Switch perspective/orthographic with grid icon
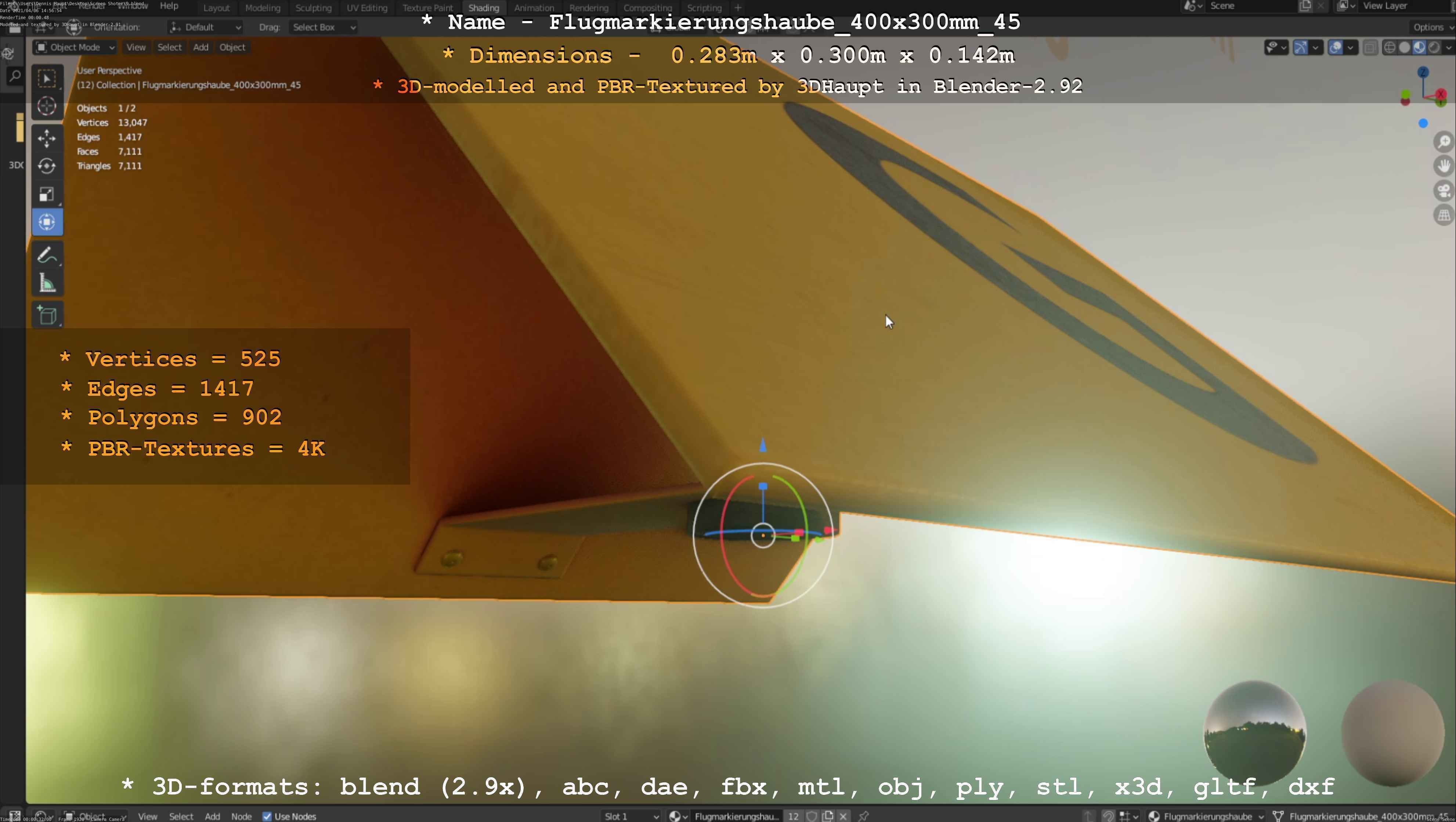The height and width of the screenshot is (822, 1456). point(1444,215)
